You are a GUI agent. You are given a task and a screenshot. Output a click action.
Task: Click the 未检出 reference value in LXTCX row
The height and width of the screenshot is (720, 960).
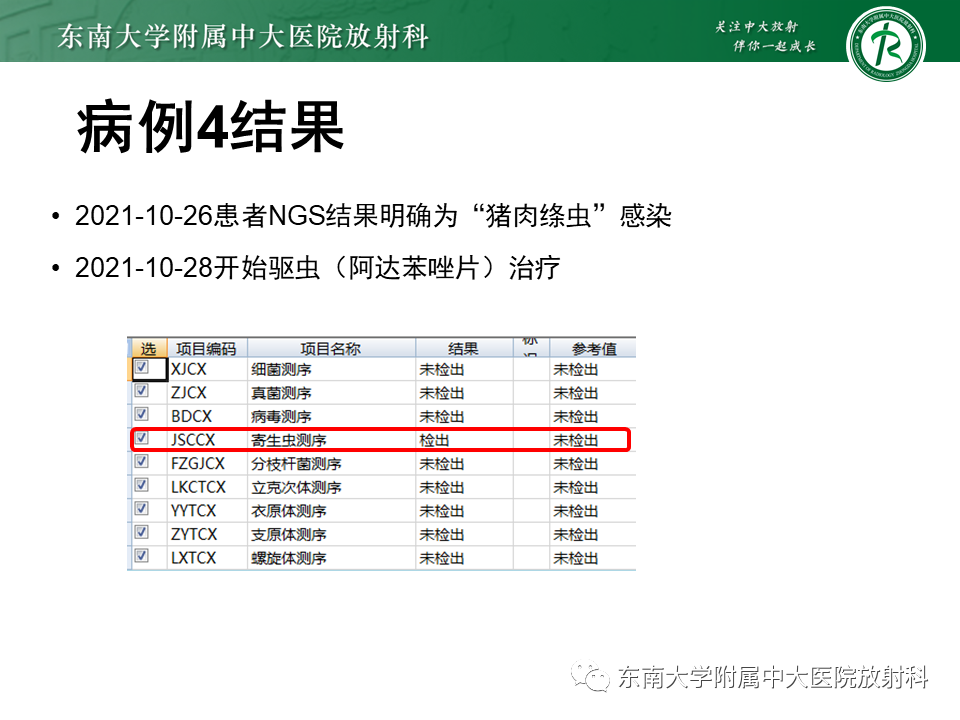[576, 558]
